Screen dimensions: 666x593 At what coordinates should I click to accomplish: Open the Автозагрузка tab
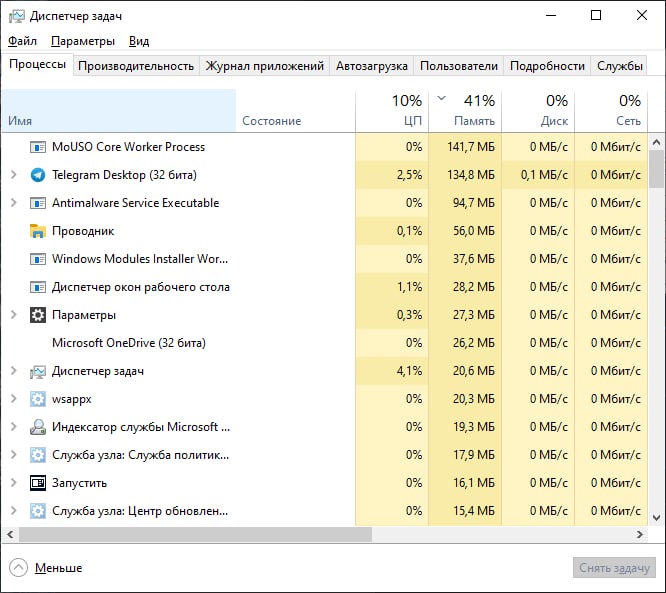pyautogui.click(x=372, y=66)
